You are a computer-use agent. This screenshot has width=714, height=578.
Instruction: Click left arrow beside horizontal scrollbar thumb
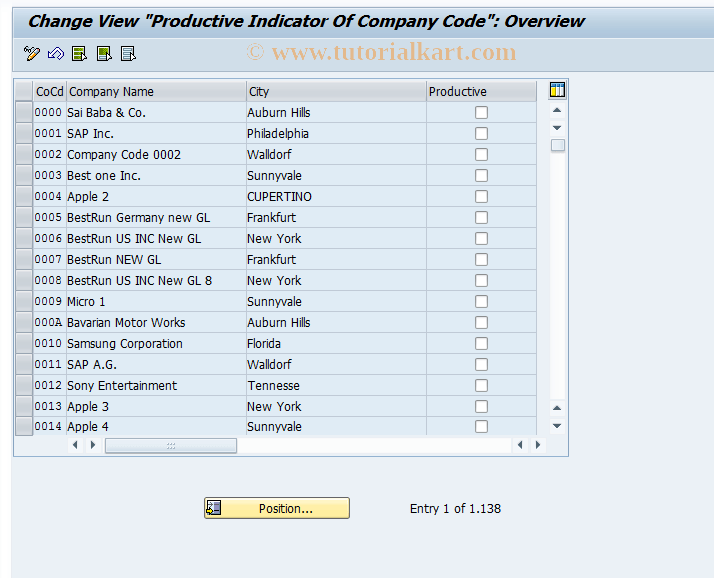click(75, 445)
